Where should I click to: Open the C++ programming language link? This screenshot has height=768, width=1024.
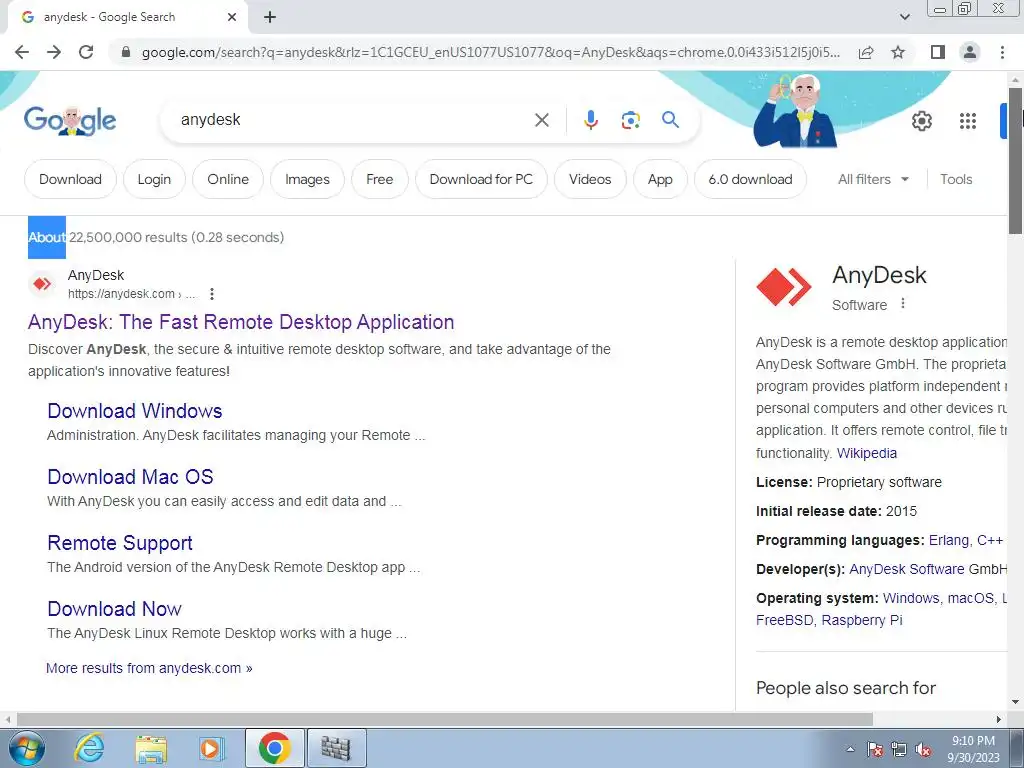pos(989,540)
